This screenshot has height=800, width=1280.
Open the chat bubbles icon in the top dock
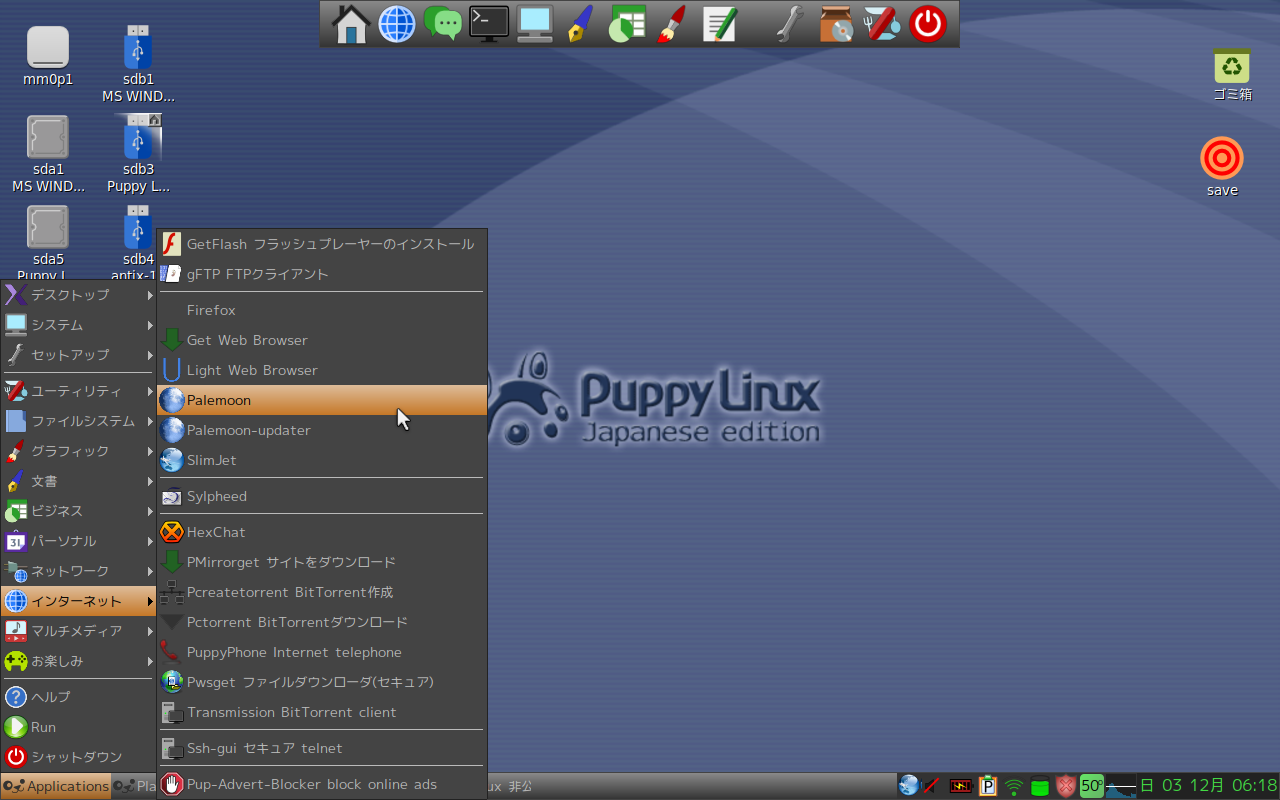(443, 24)
